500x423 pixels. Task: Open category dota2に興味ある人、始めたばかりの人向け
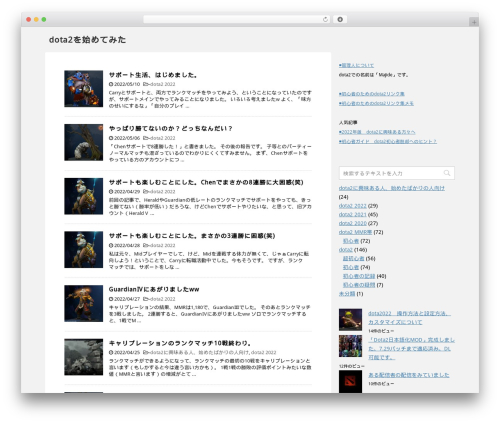(392, 188)
